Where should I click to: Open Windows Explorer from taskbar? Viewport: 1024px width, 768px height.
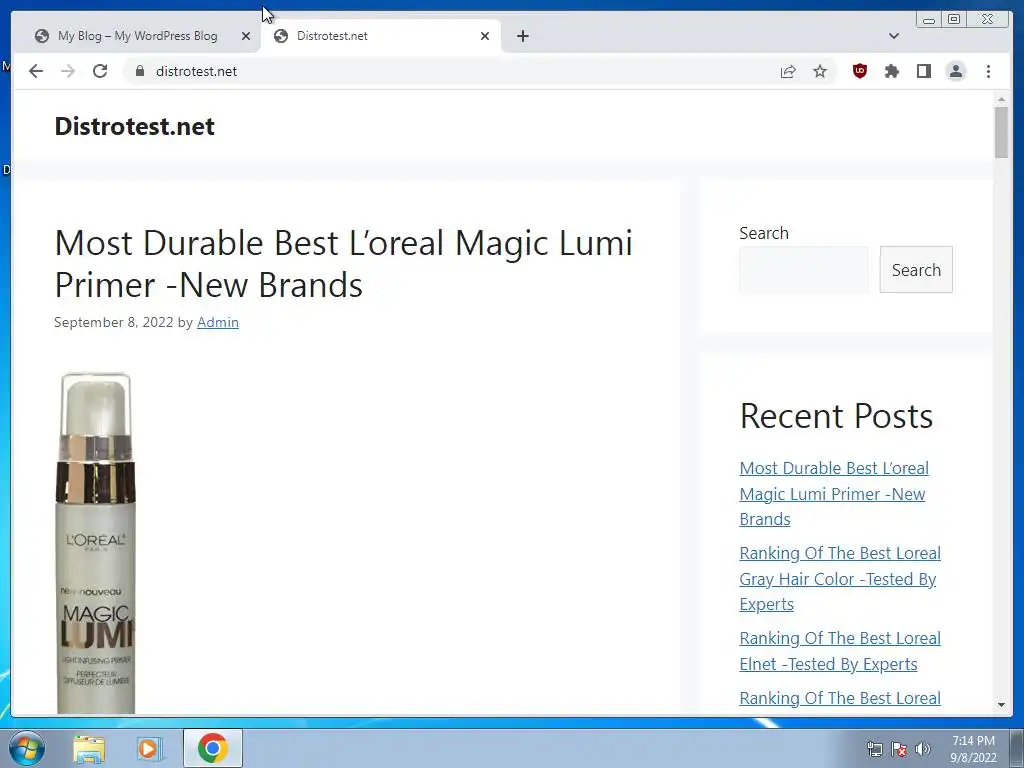coord(89,748)
